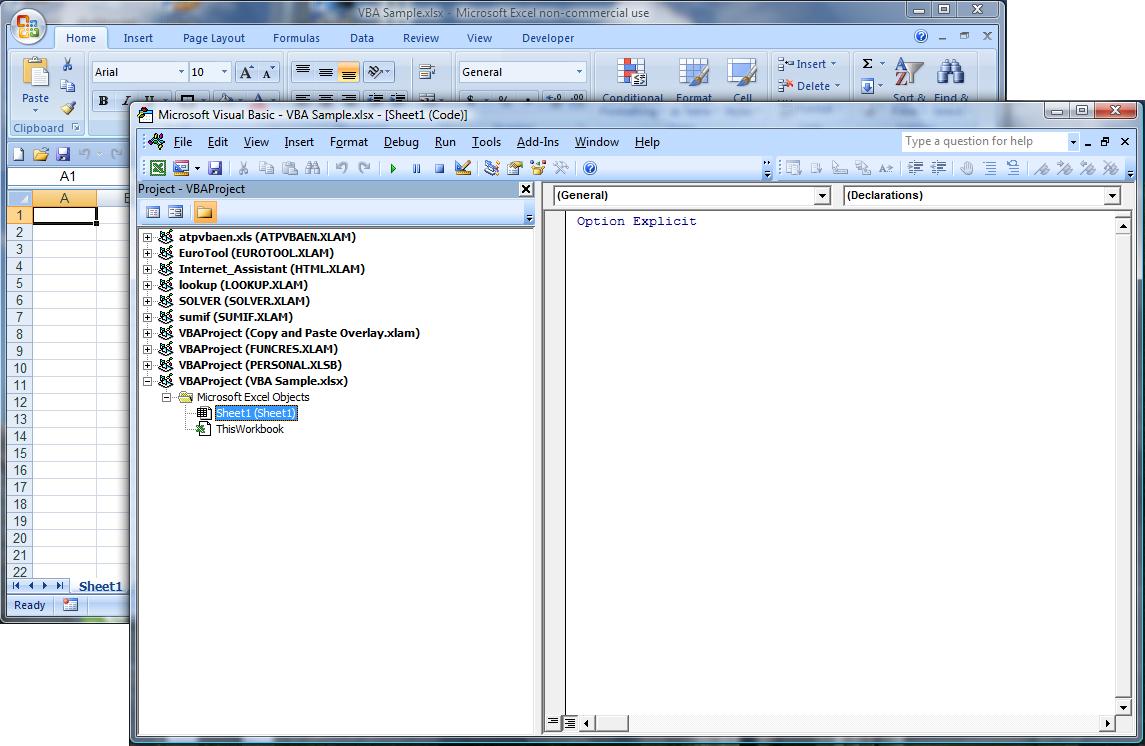This screenshot has height=746, width=1145.
Task: Click the Type a question for help box
Action: 983,141
